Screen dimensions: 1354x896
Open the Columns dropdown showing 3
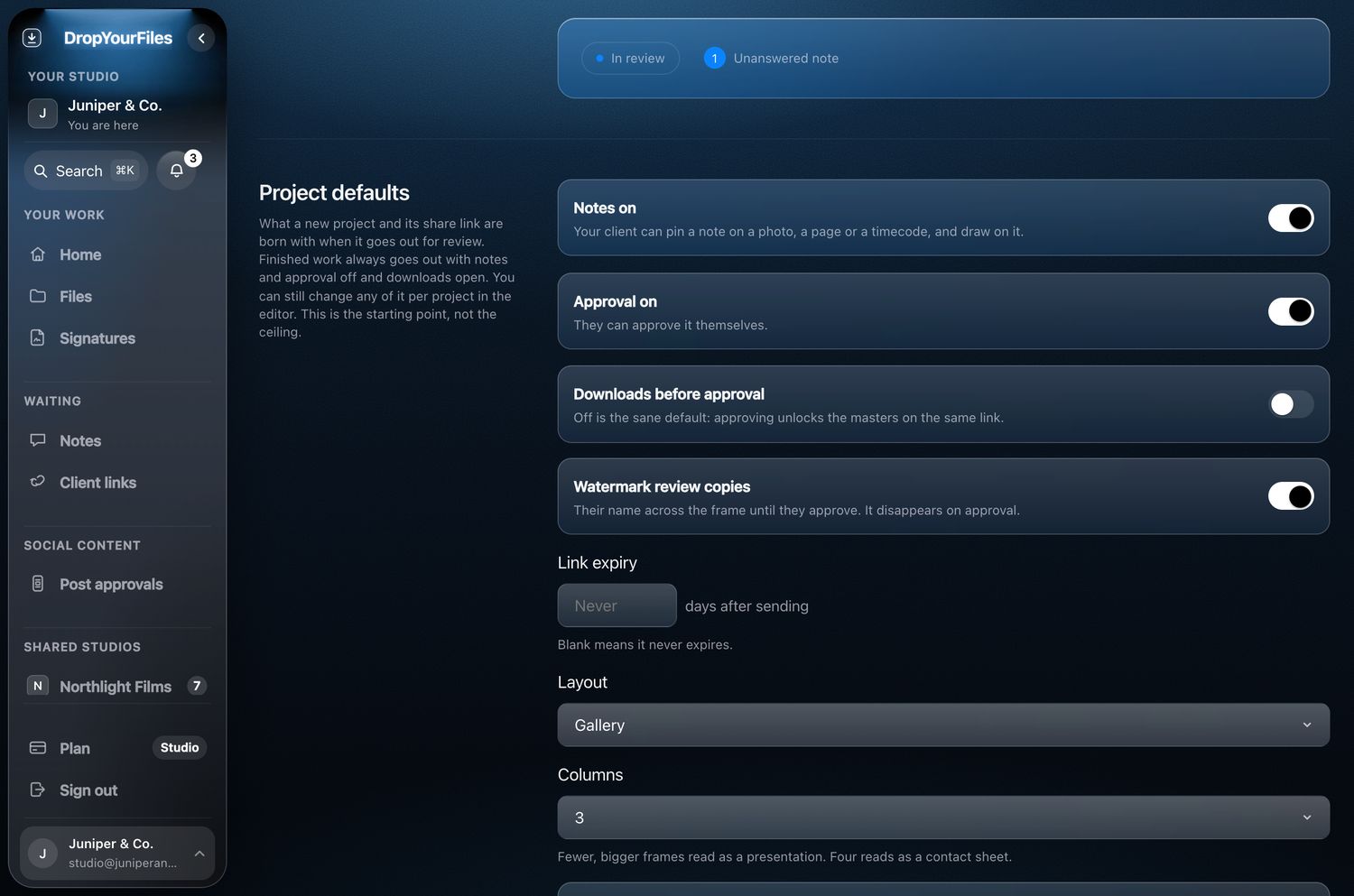[x=943, y=817]
